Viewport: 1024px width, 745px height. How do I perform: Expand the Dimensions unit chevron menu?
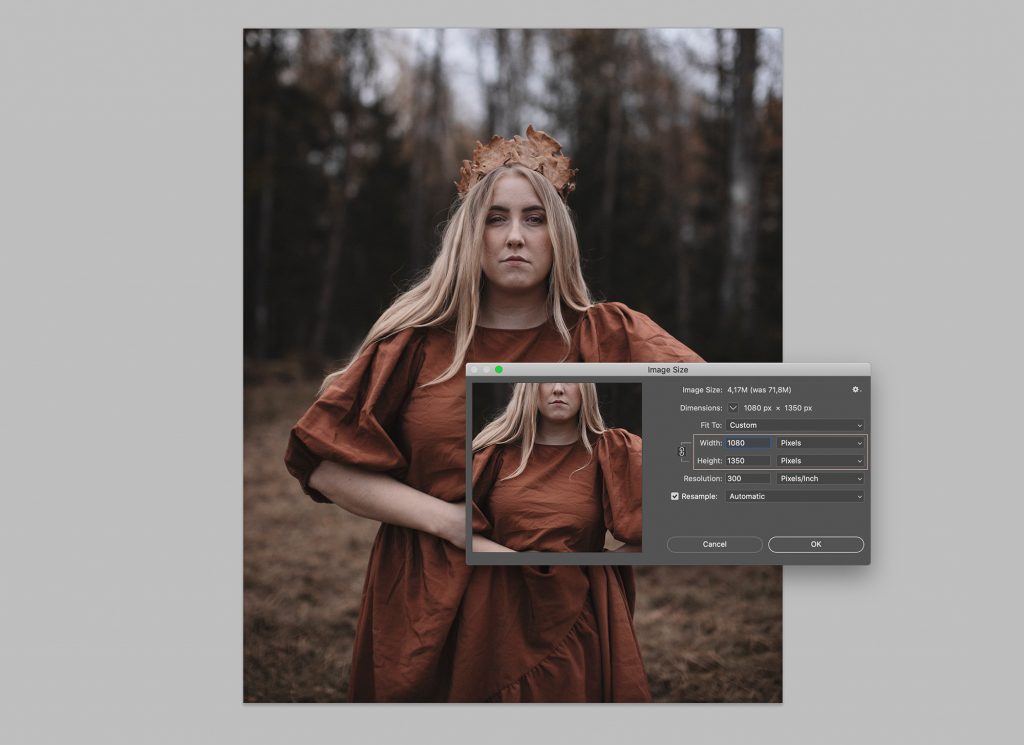[733, 407]
